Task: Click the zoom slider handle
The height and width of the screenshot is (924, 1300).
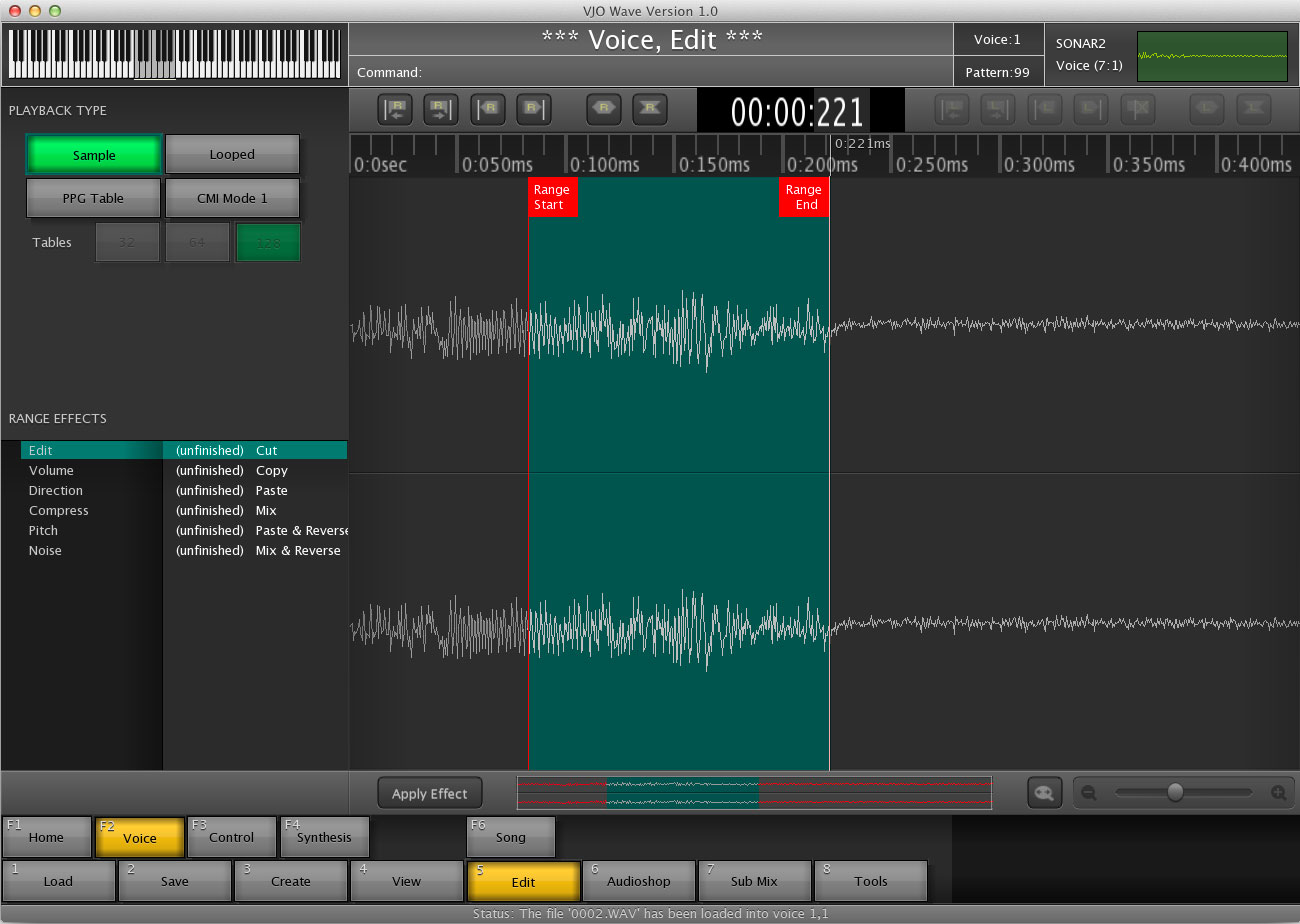Action: [x=1175, y=792]
